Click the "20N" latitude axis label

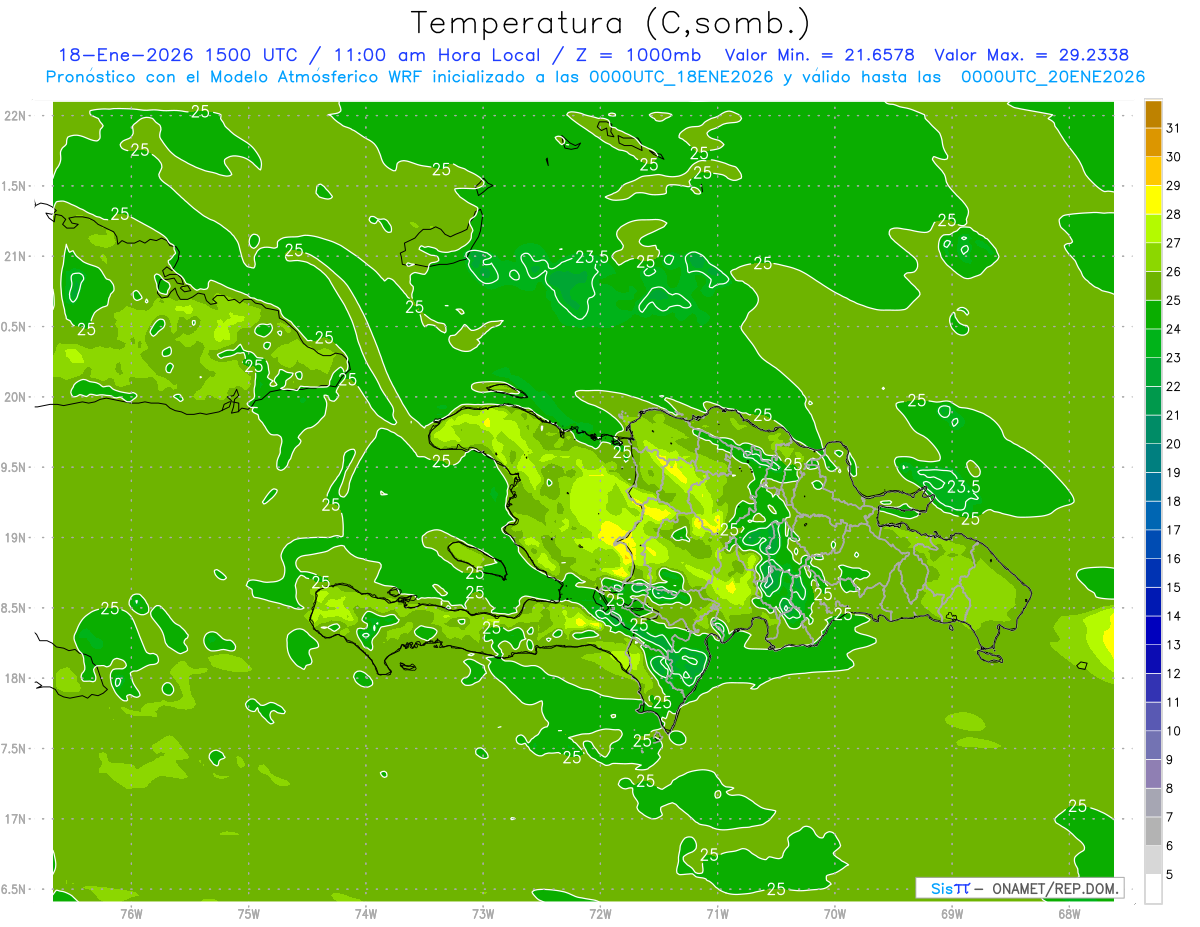tap(16, 397)
